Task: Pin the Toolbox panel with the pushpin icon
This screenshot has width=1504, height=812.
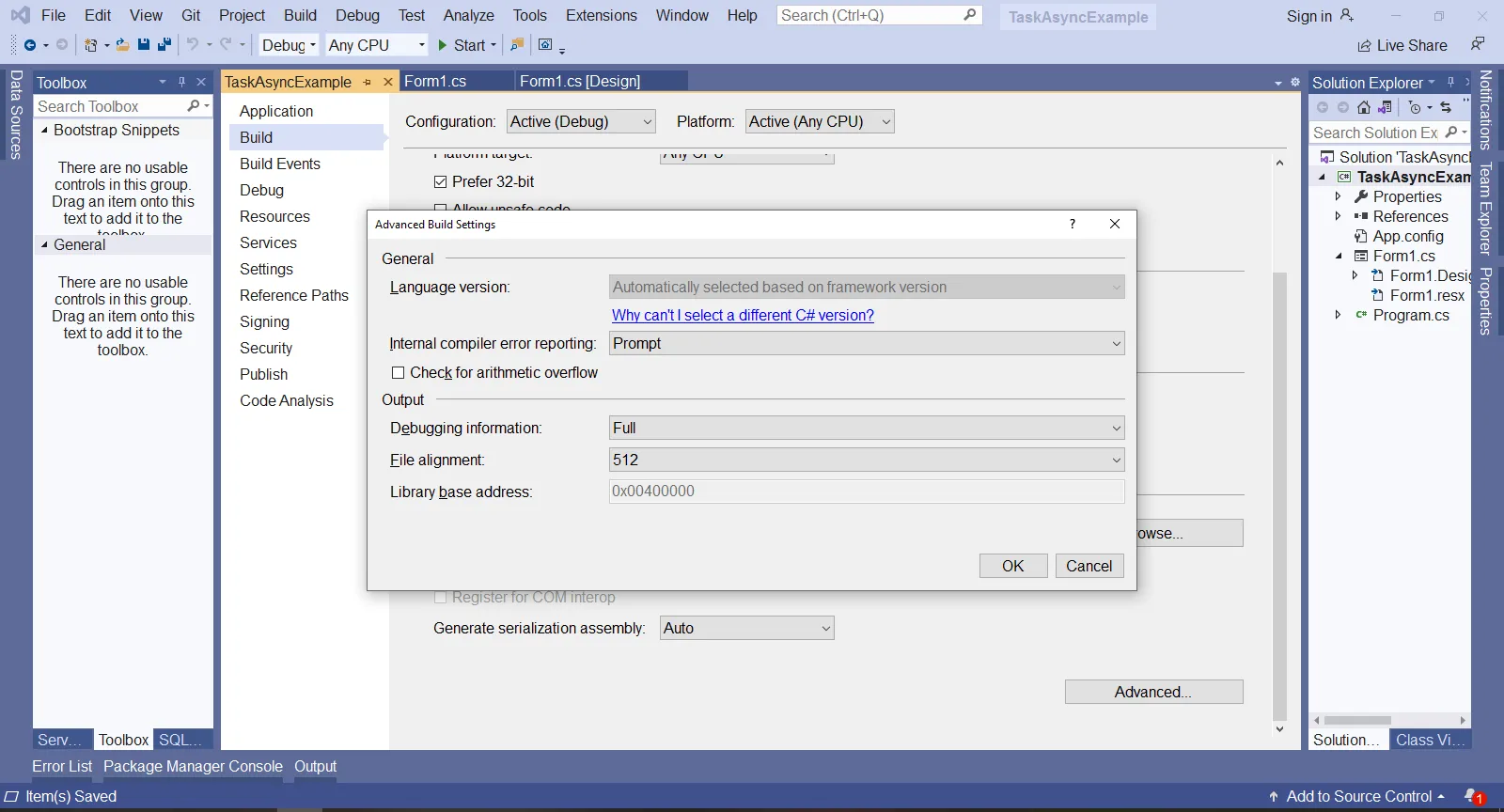Action: point(181,82)
